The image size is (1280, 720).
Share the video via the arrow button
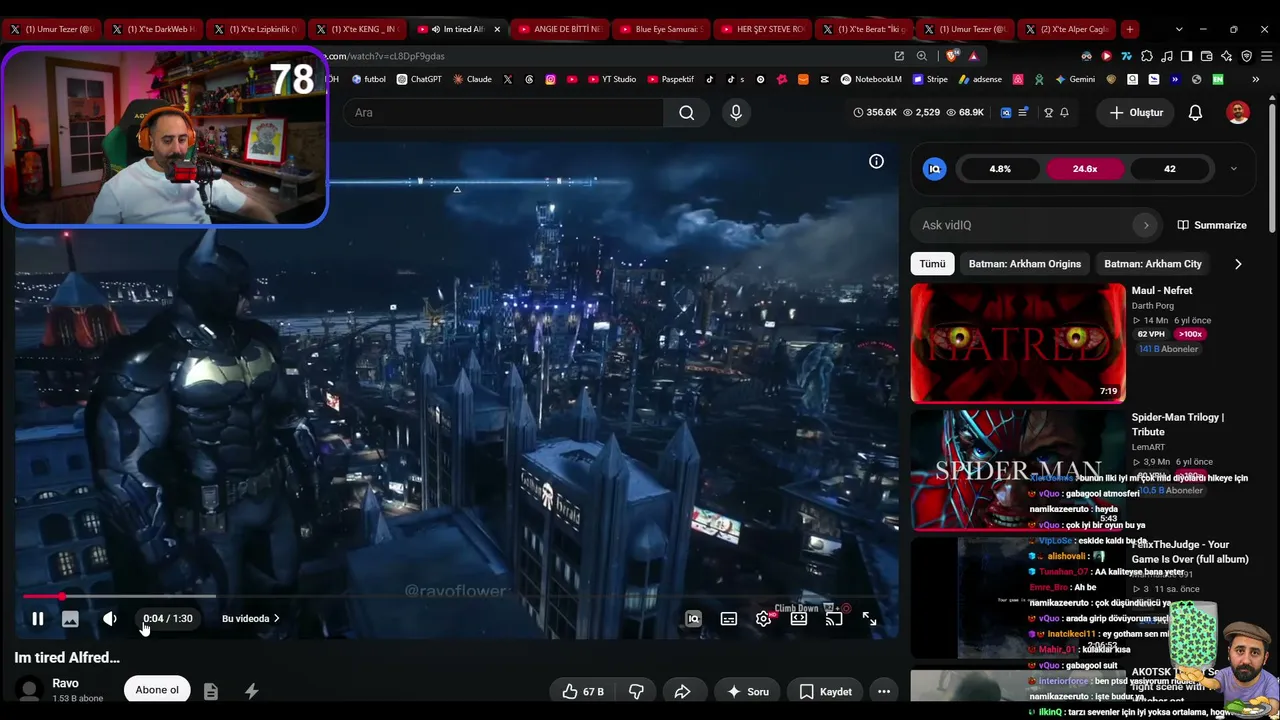pyautogui.click(x=683, y=691)
